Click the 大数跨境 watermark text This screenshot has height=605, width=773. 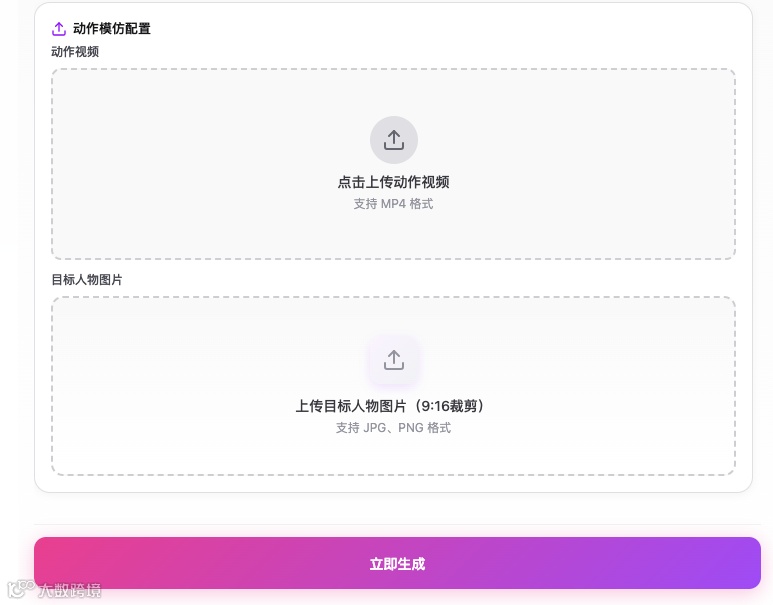point(70,590)
